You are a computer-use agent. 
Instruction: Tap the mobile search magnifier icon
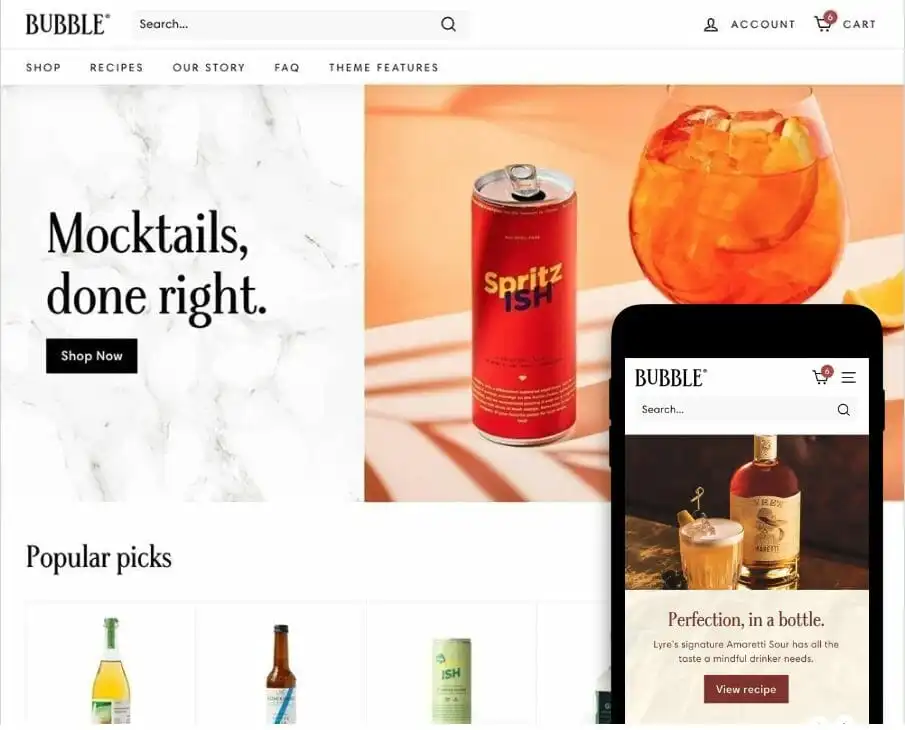(x=843, y=410)
